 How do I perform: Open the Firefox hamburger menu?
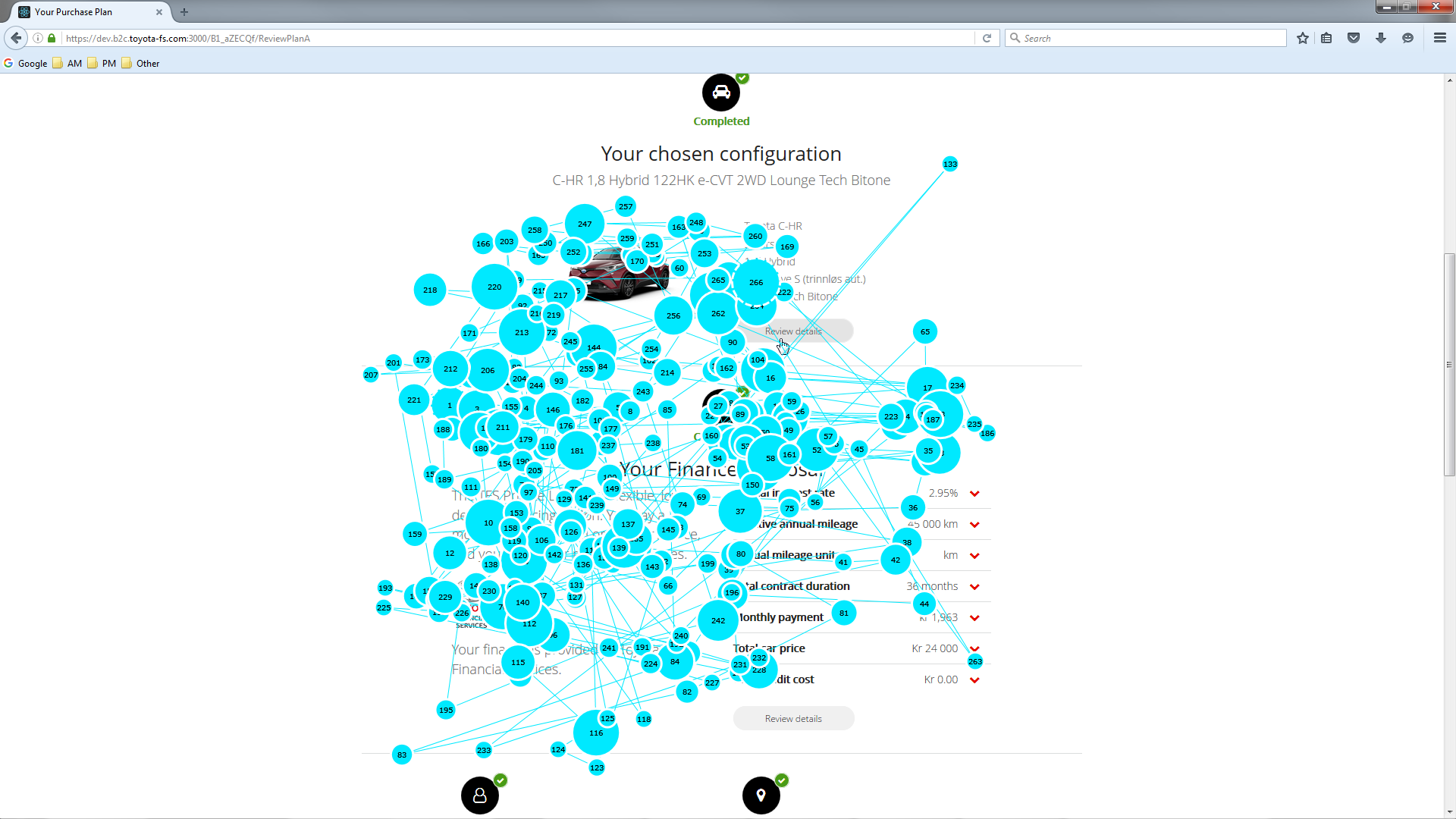[1440, 38]
